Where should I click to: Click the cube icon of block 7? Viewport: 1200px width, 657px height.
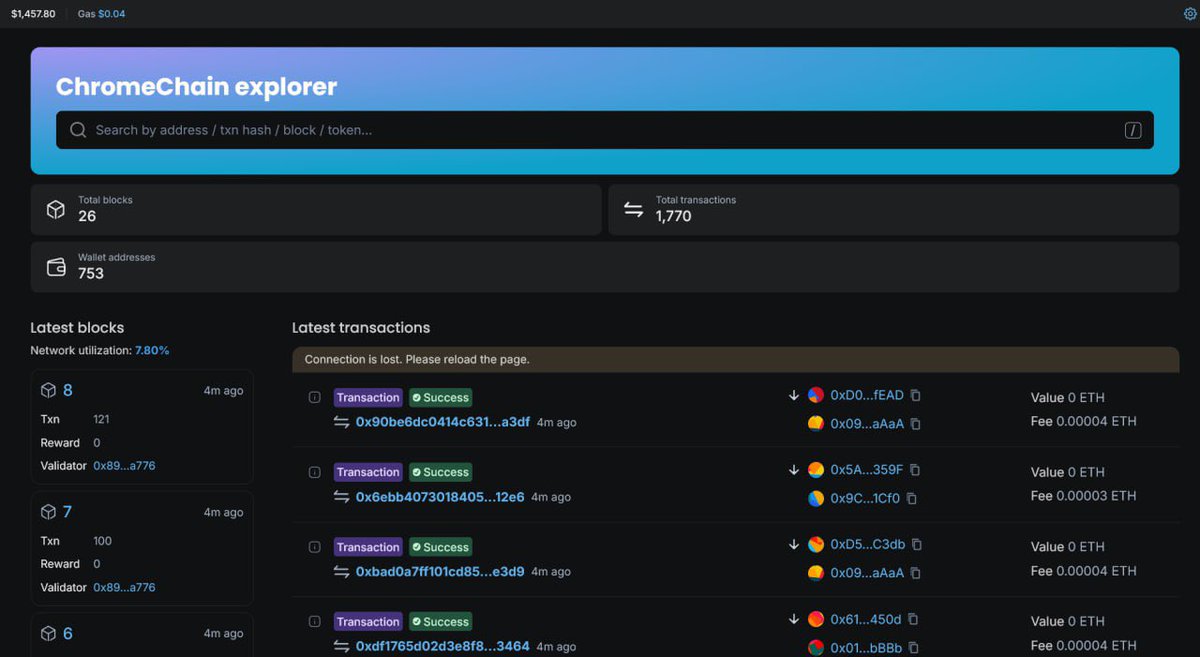coord(48,512)
